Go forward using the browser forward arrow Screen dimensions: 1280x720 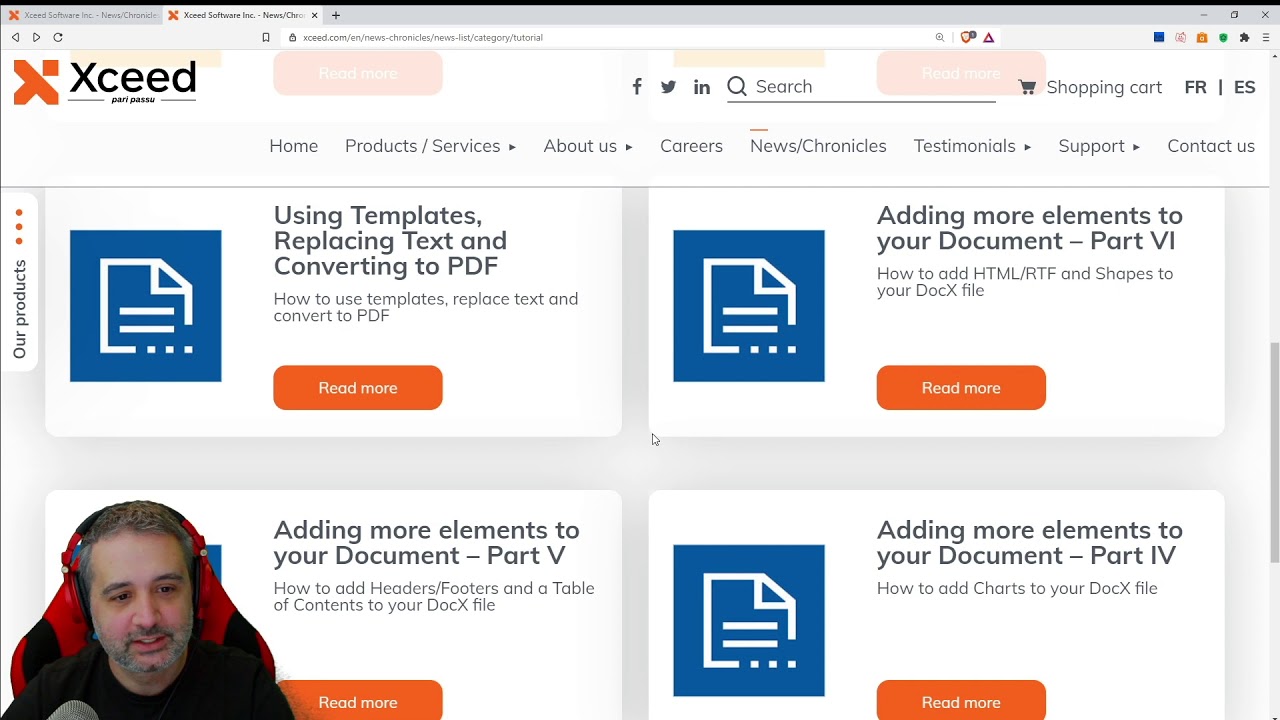click(x=36, y=37)
